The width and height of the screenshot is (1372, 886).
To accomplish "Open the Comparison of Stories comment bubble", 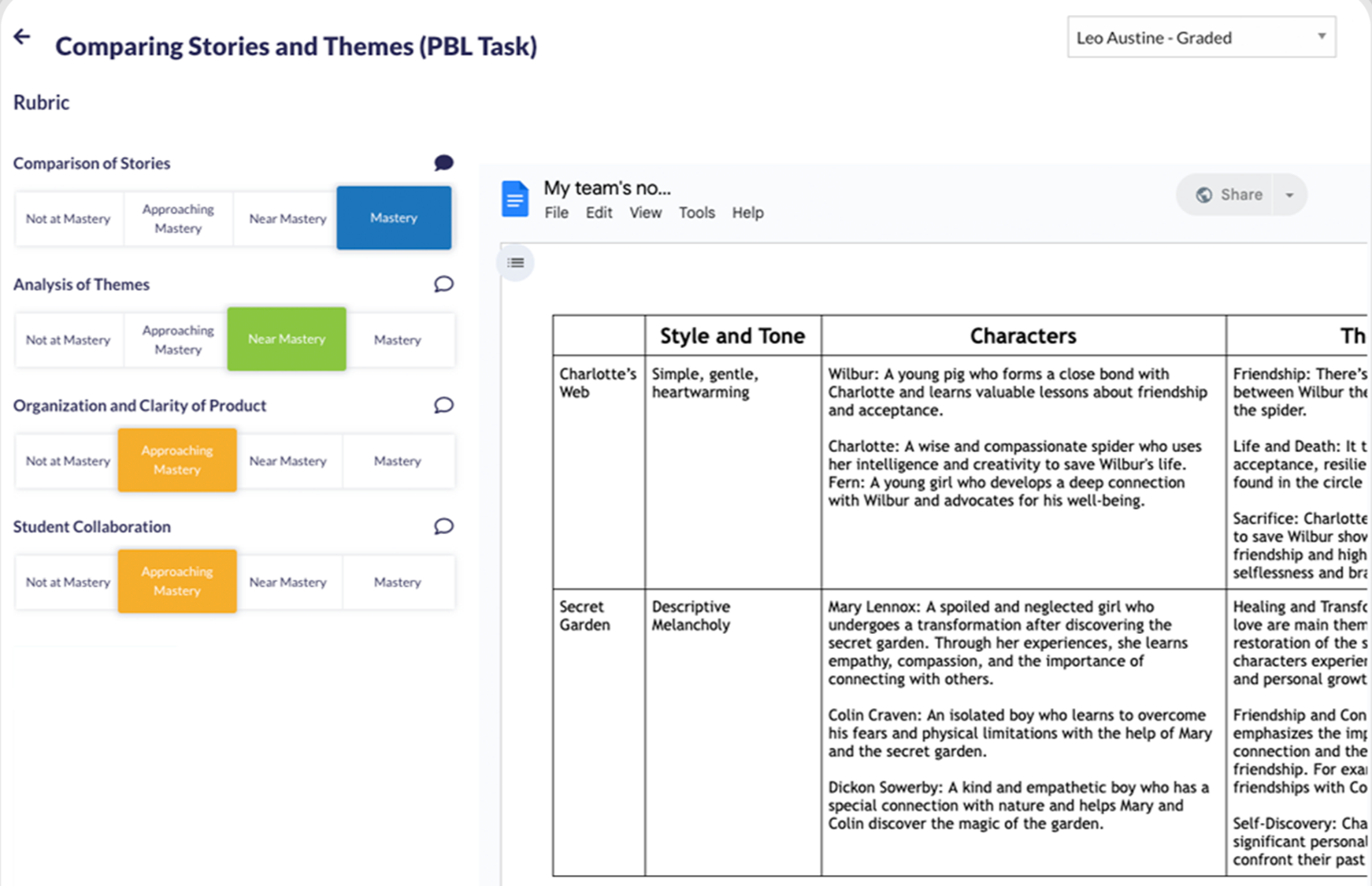I will pyautogui.click(x=443, y=163).
